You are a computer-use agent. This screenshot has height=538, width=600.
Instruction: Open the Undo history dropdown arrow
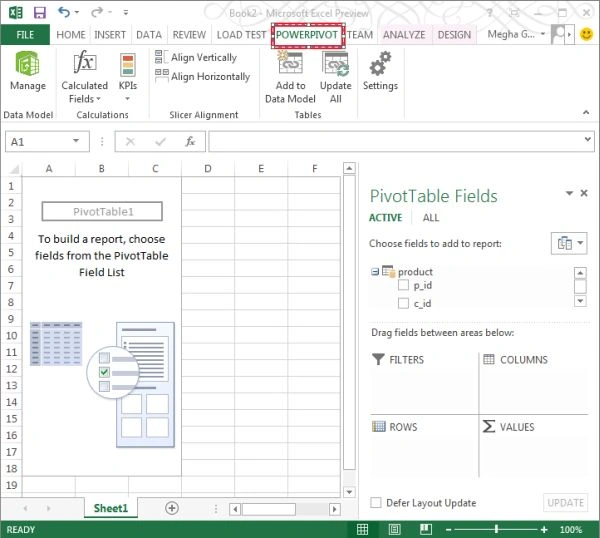click(77, 13)
